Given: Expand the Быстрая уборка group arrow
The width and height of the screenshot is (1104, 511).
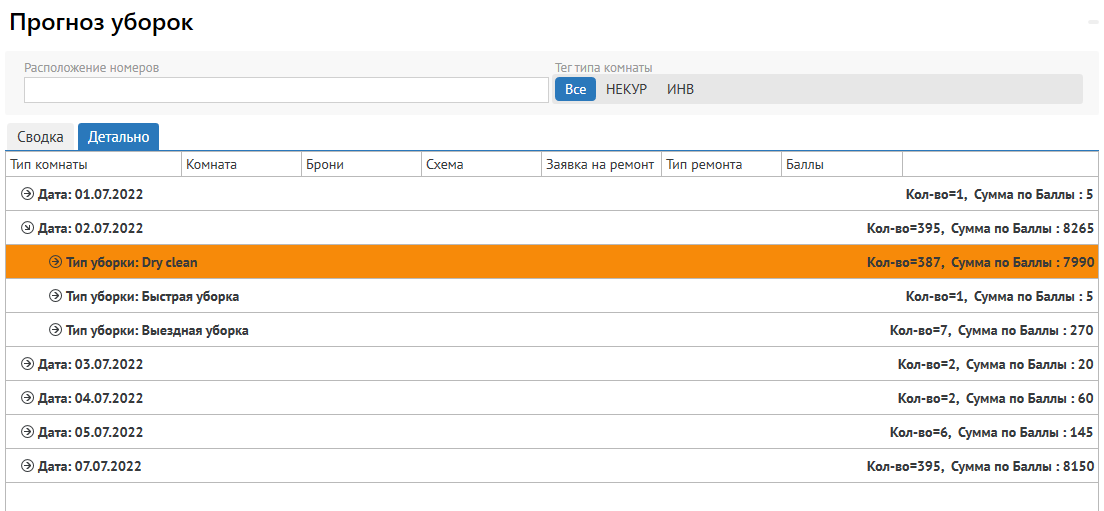Looking at the screenshot, I should coord(56,296).
